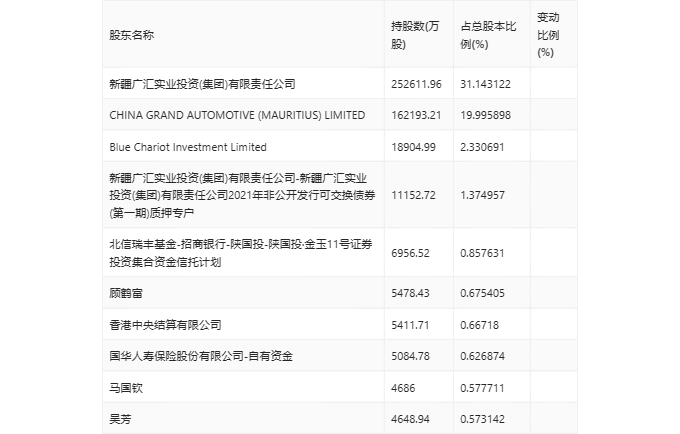Click the 变动比例(%) column header

(548, 35)
